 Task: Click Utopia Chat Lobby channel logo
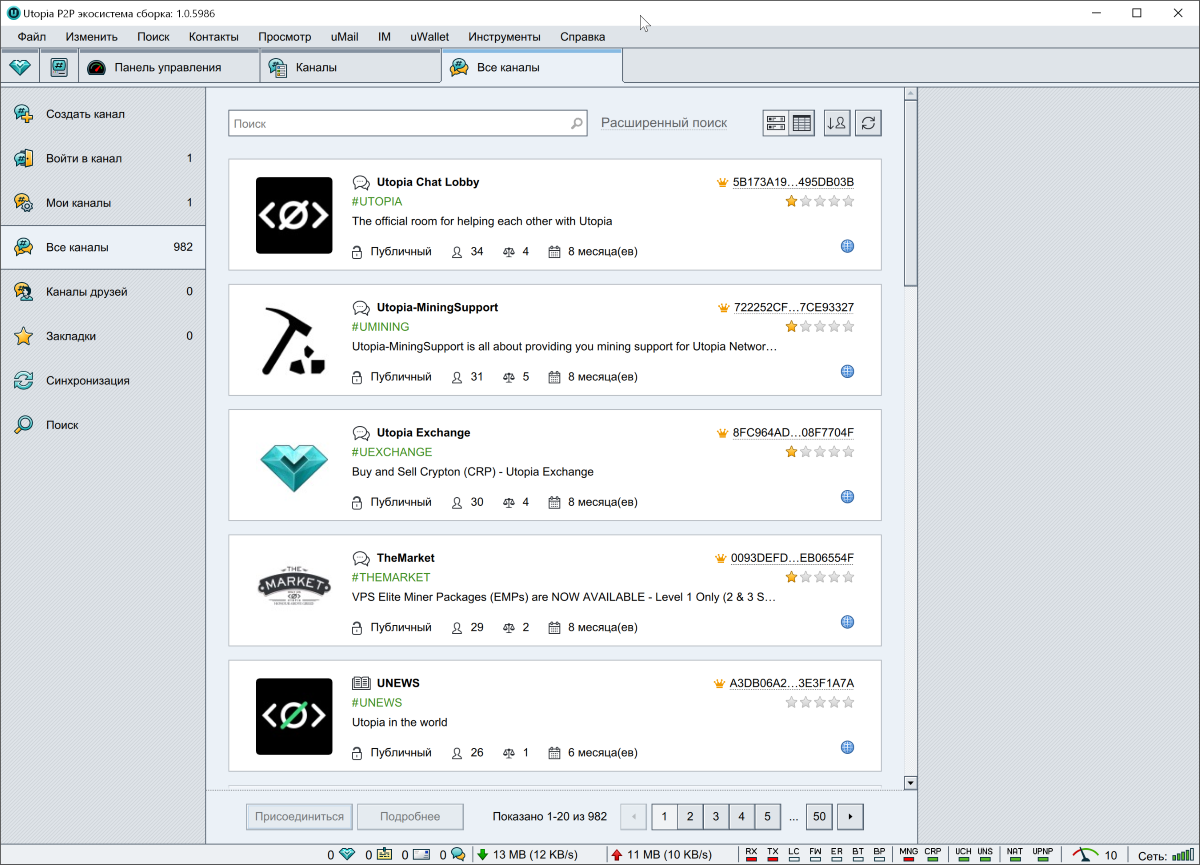294,215
